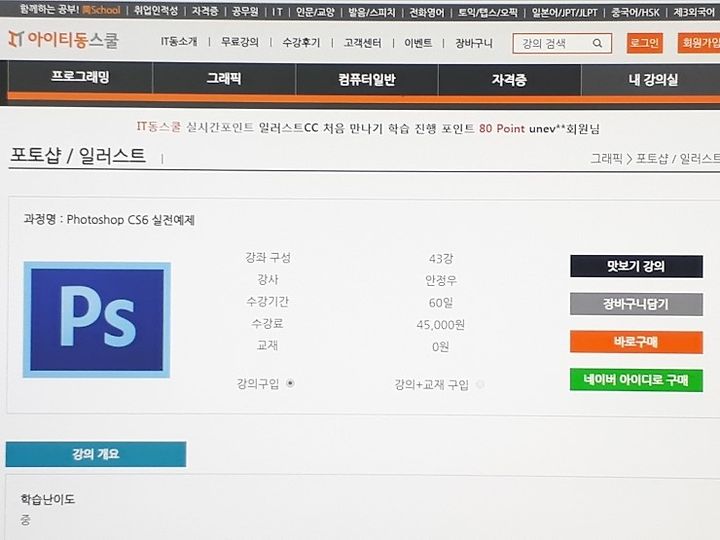The height and width of the screenshot is (540, 720).
Task: Click the 회원가입 button
Action: (699, 43)
